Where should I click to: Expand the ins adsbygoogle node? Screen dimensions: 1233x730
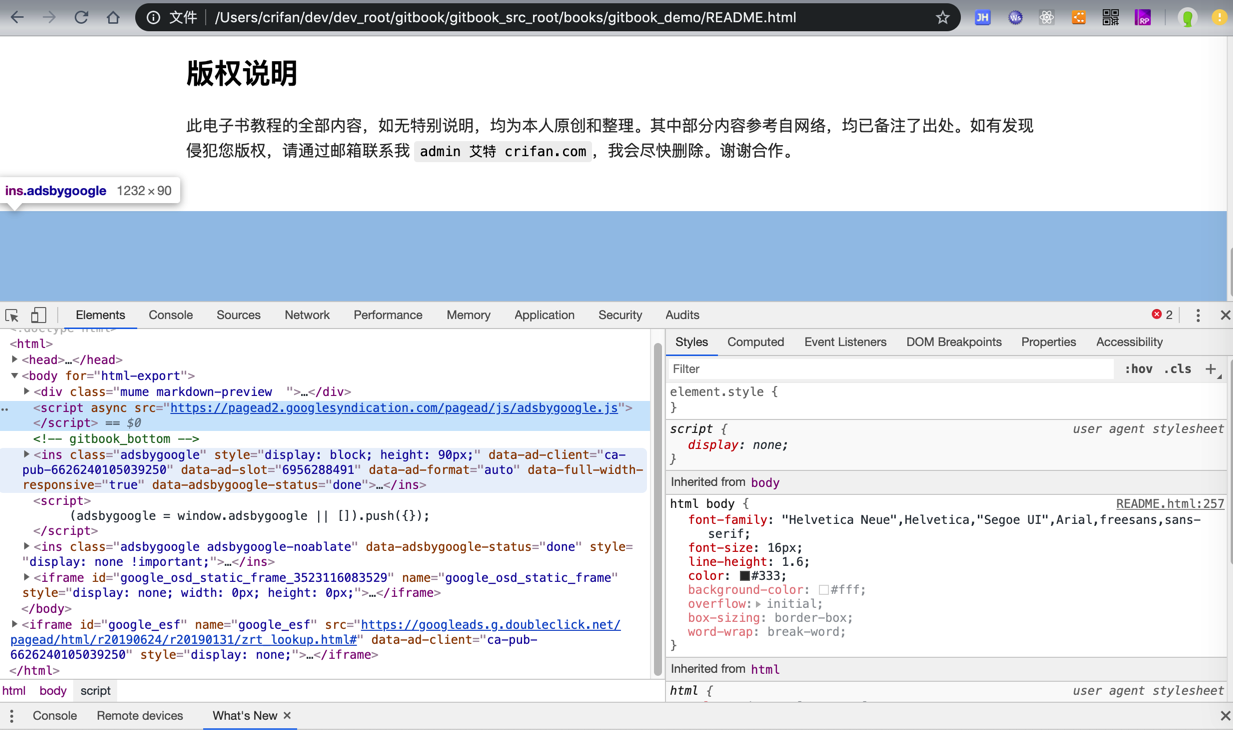pos(27,454)
